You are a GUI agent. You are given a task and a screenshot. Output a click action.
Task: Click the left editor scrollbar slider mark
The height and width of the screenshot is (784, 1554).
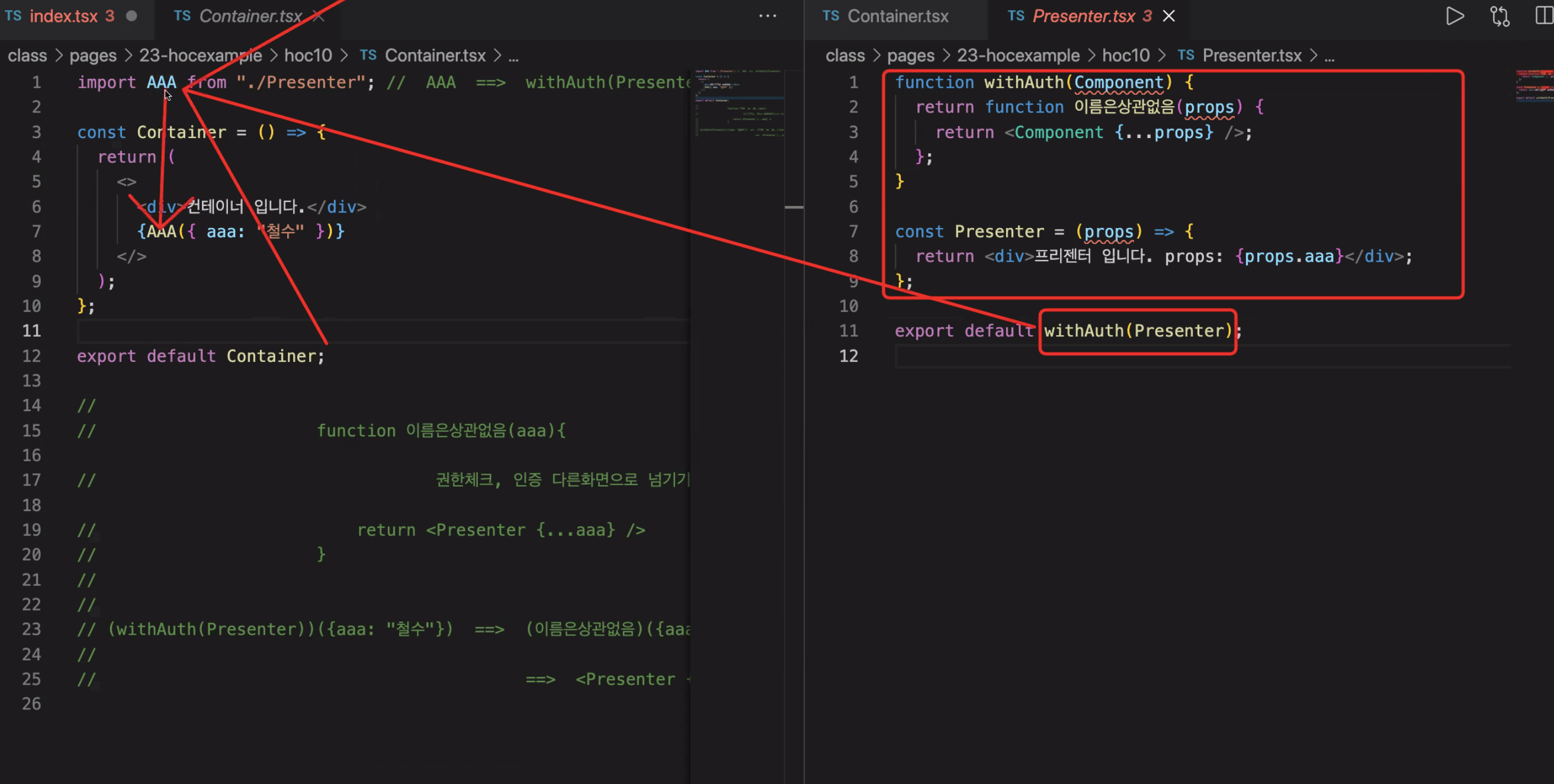794,207
